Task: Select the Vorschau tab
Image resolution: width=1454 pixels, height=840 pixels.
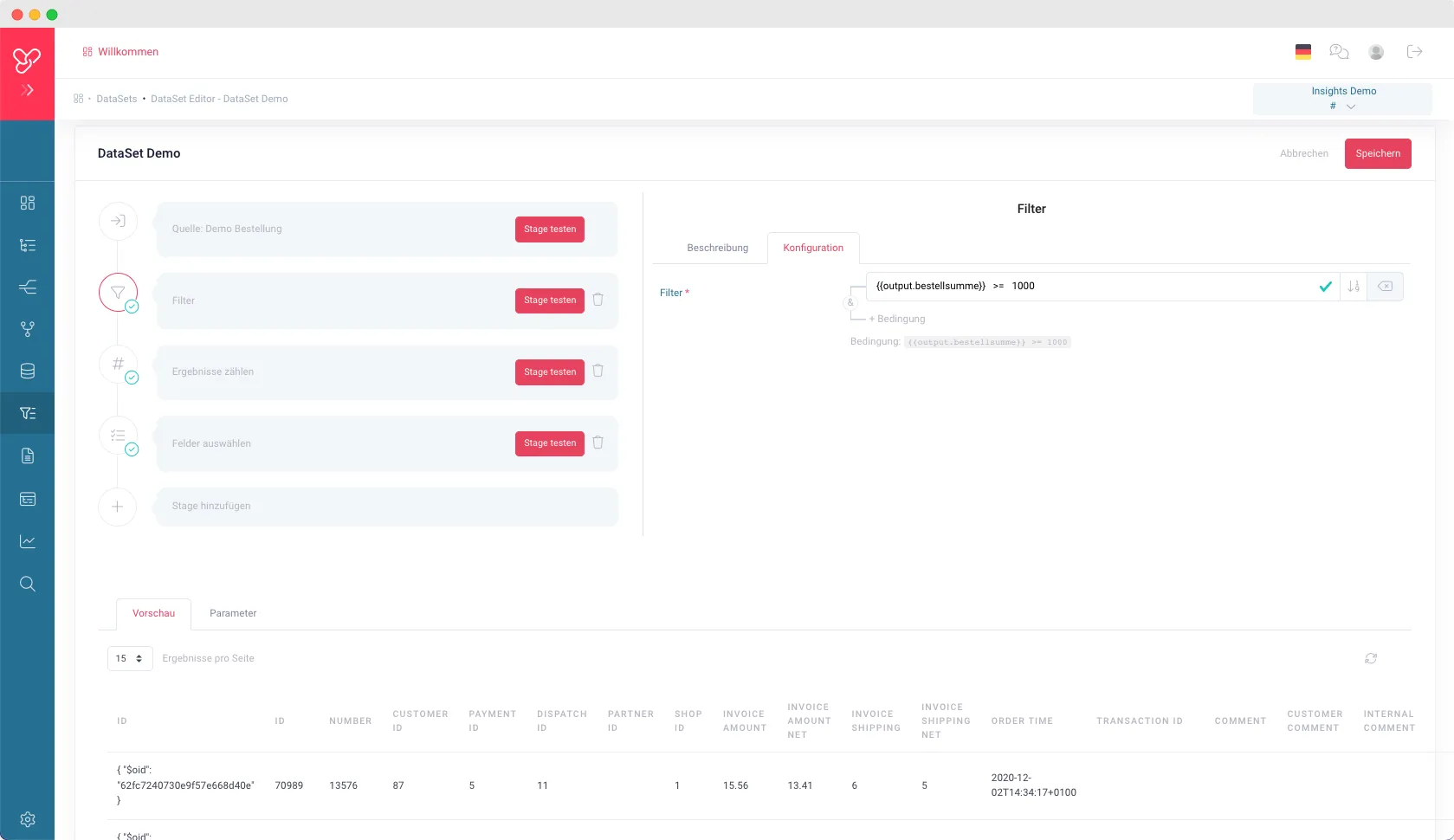Action: [x=153, y=613]
